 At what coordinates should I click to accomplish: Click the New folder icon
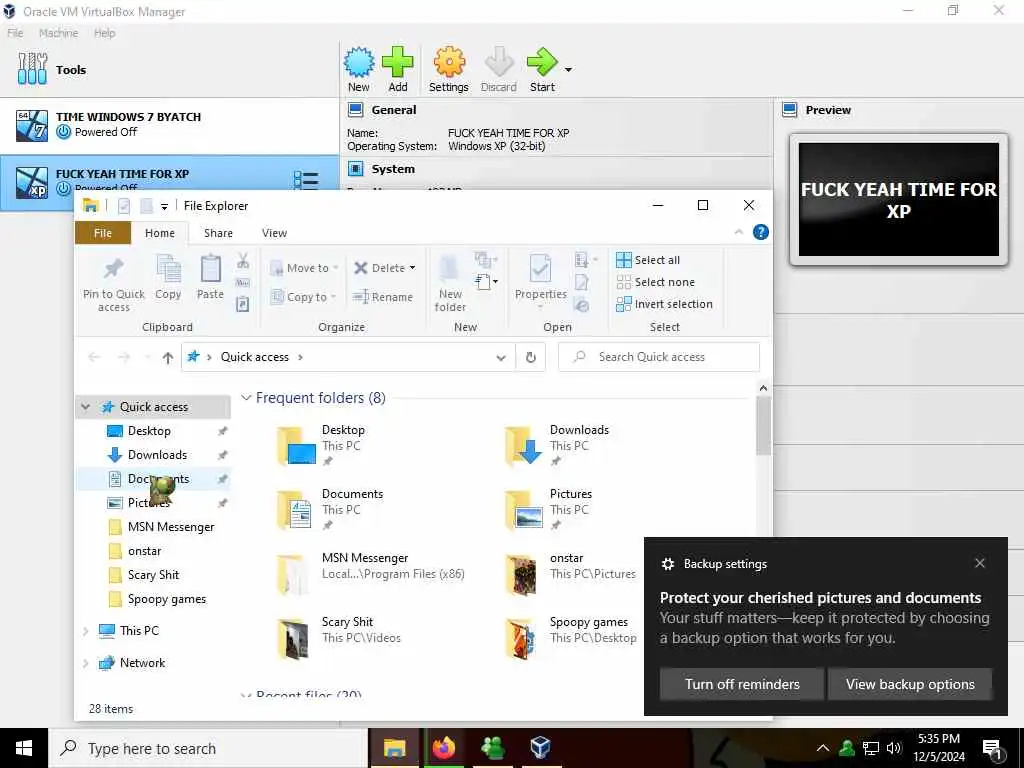click(x=449, y=268)
